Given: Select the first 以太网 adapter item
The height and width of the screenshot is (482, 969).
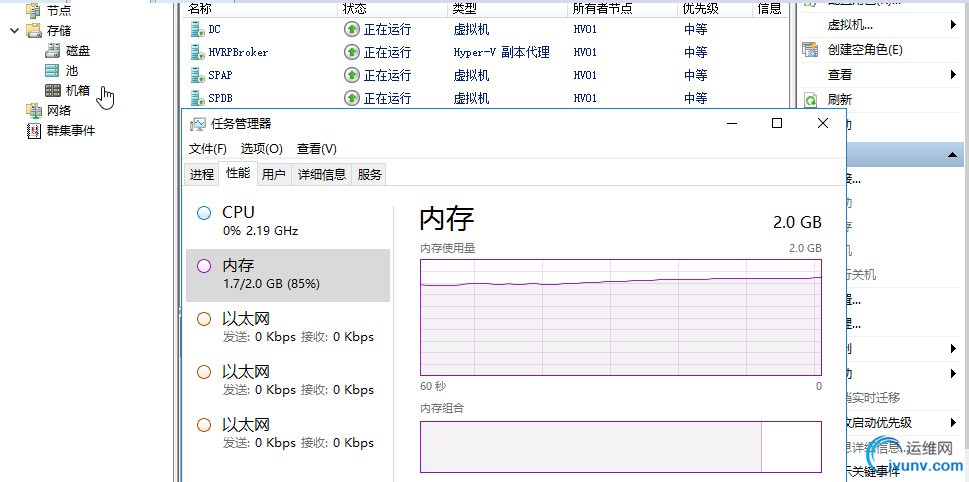Looking at the screenshot, I should pos(288,328).
